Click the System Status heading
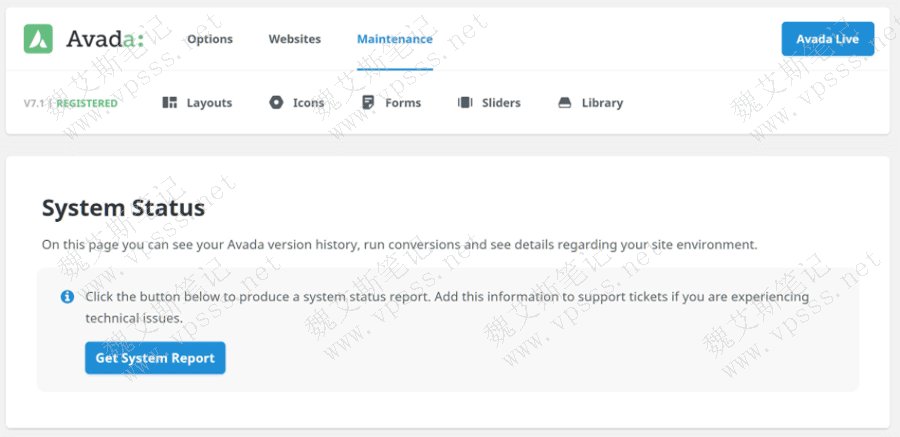This screenshot has width=900, height=437. 123,208
